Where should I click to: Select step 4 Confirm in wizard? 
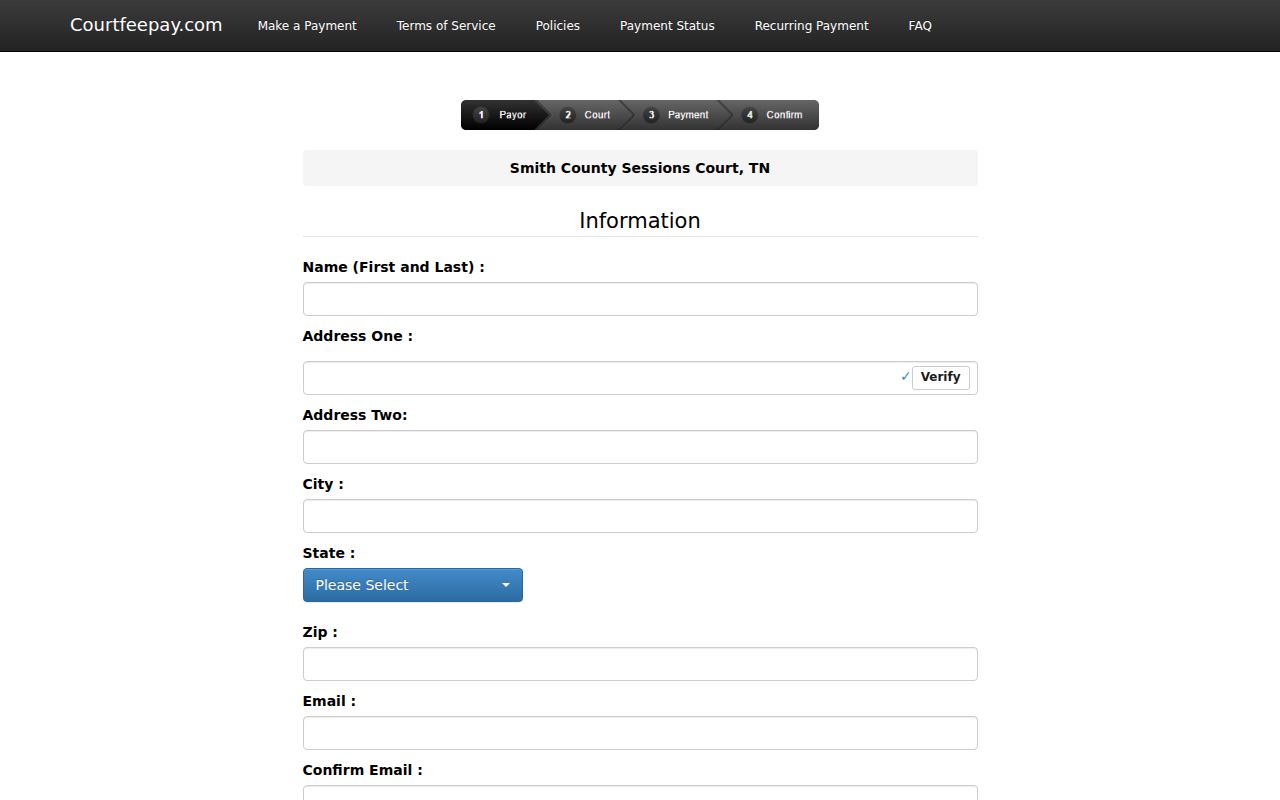[x=773, y=115]
